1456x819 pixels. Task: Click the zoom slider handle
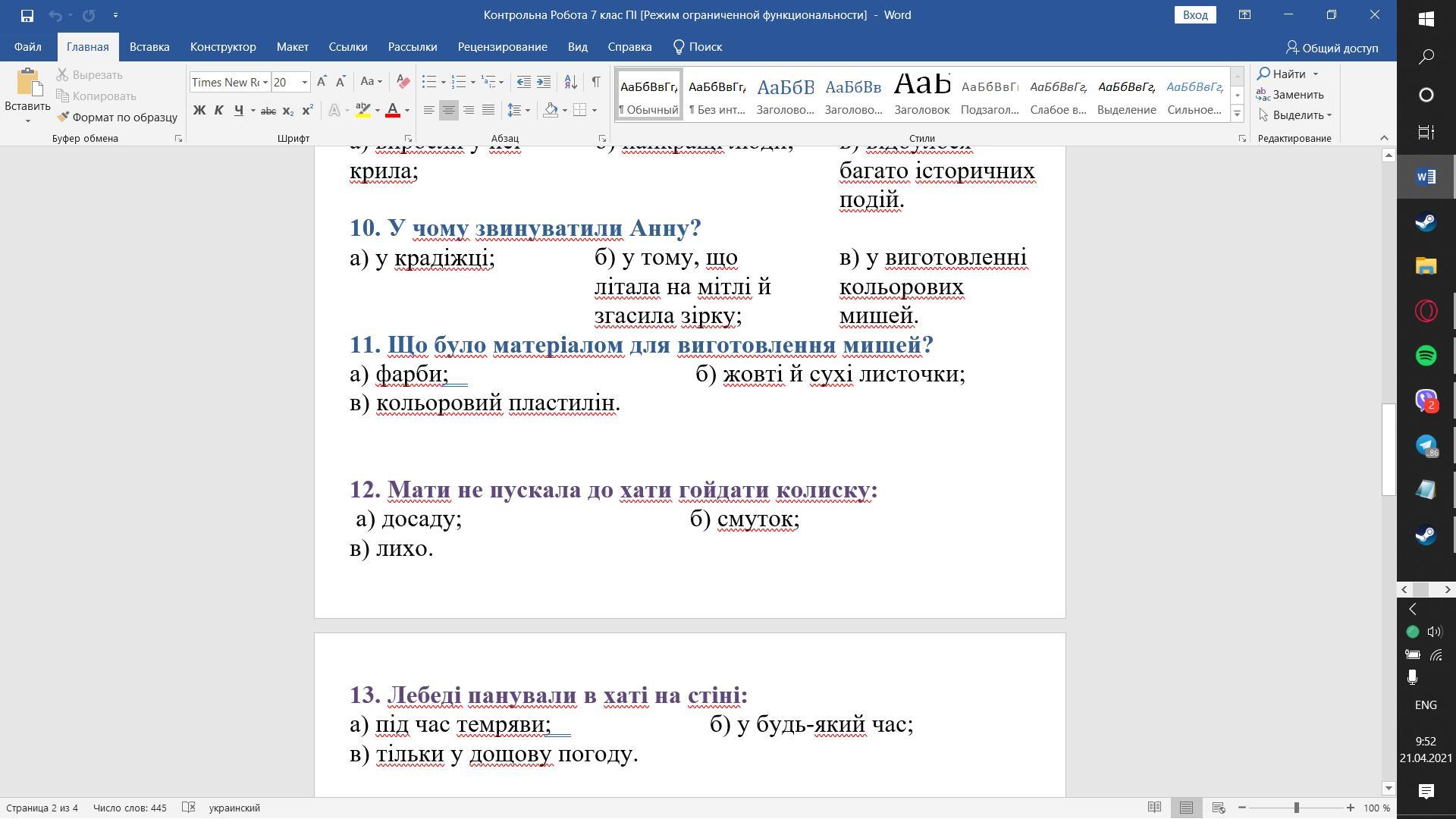point(1297,808)
